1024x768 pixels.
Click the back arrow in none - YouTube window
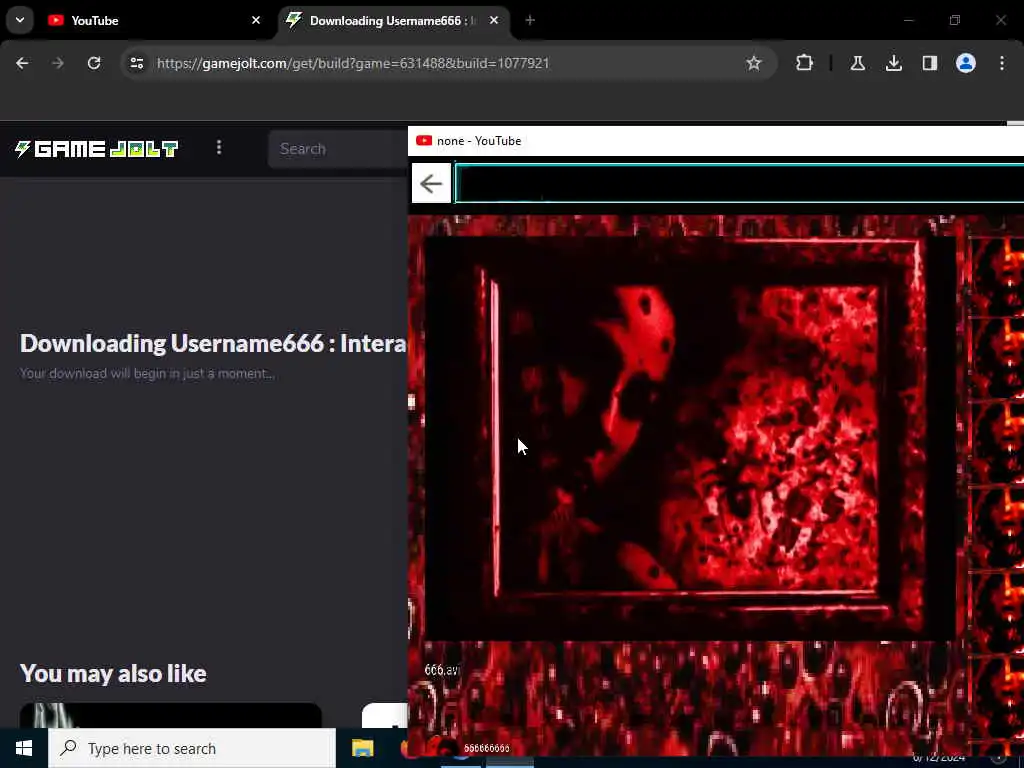[x=431, y=184]
